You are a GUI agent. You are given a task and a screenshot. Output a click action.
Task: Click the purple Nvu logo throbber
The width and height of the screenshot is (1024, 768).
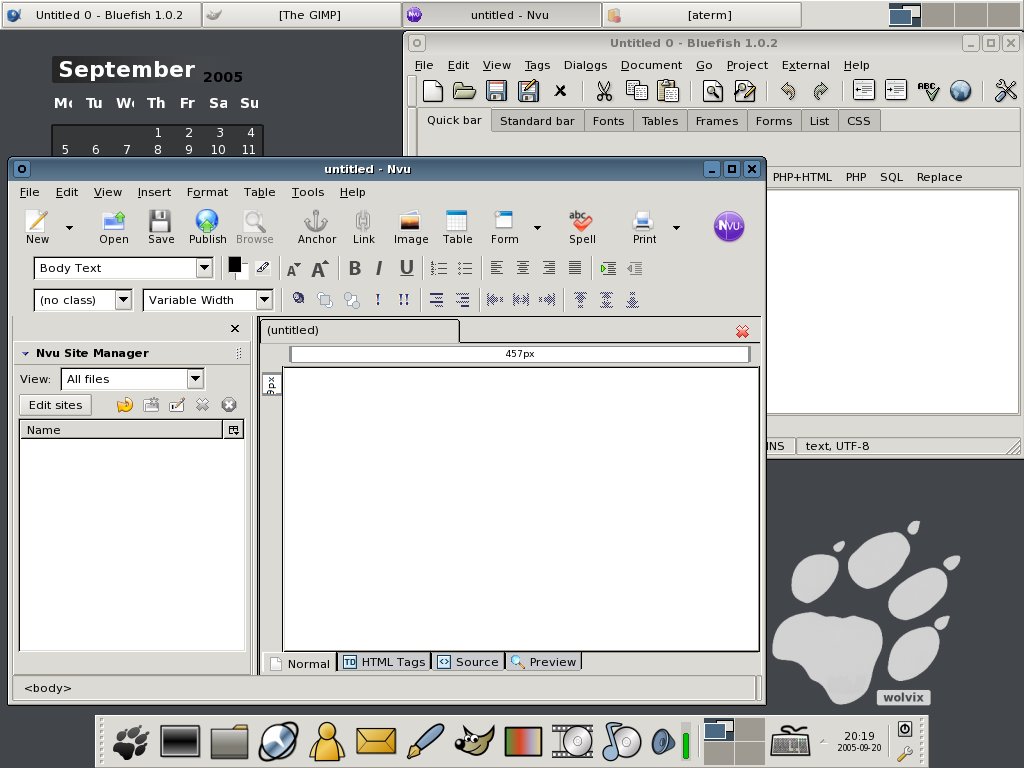729,226
